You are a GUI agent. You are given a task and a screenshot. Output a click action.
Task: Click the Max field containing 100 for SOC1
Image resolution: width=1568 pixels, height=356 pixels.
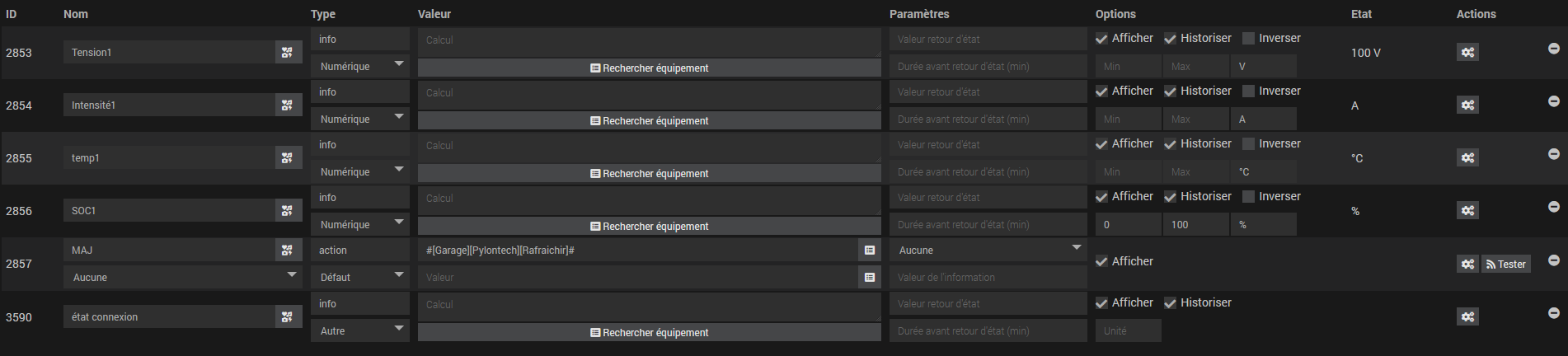click(1195, 224)
